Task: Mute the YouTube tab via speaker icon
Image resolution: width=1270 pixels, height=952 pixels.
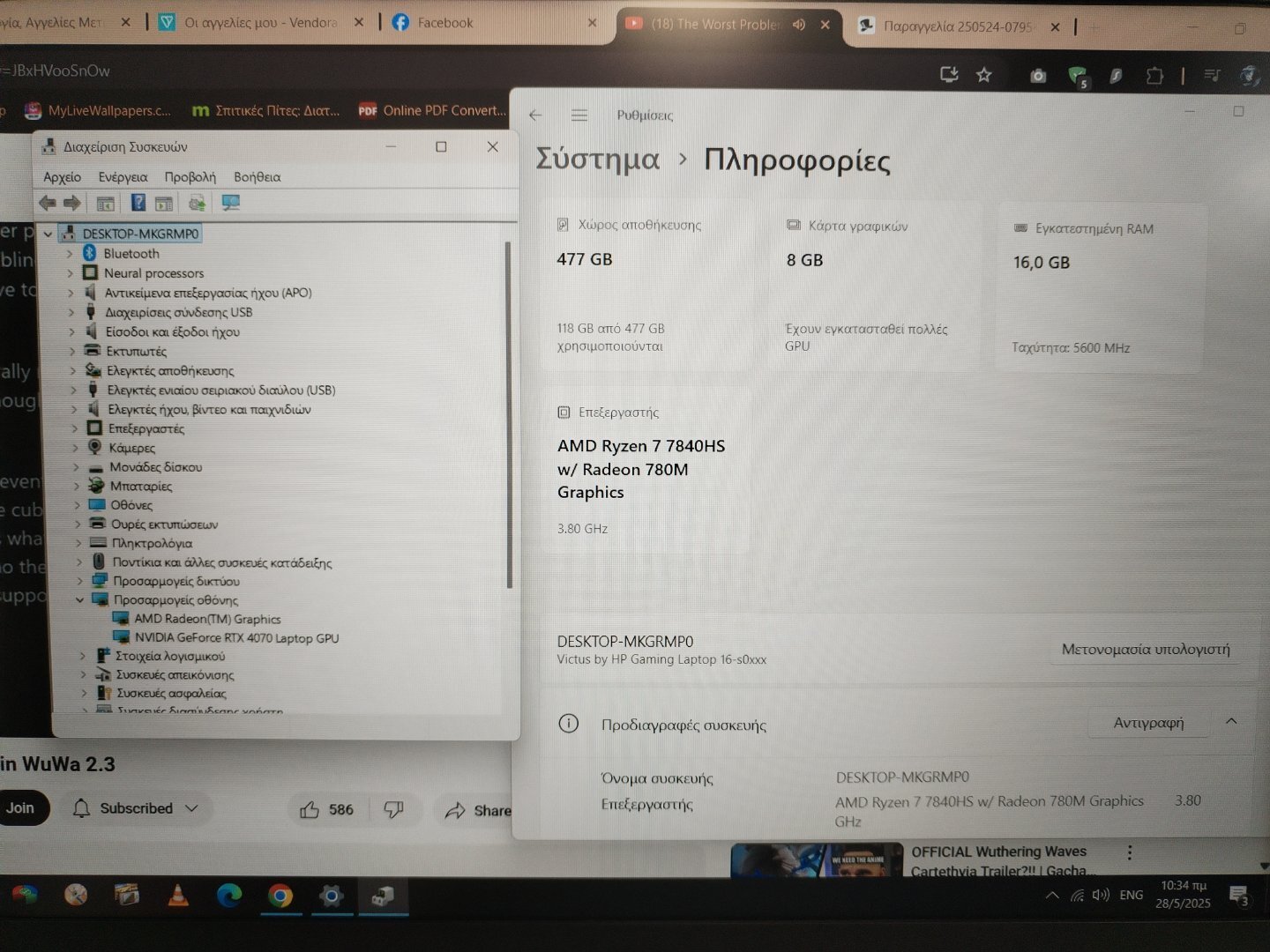Action: click(799, 25)
